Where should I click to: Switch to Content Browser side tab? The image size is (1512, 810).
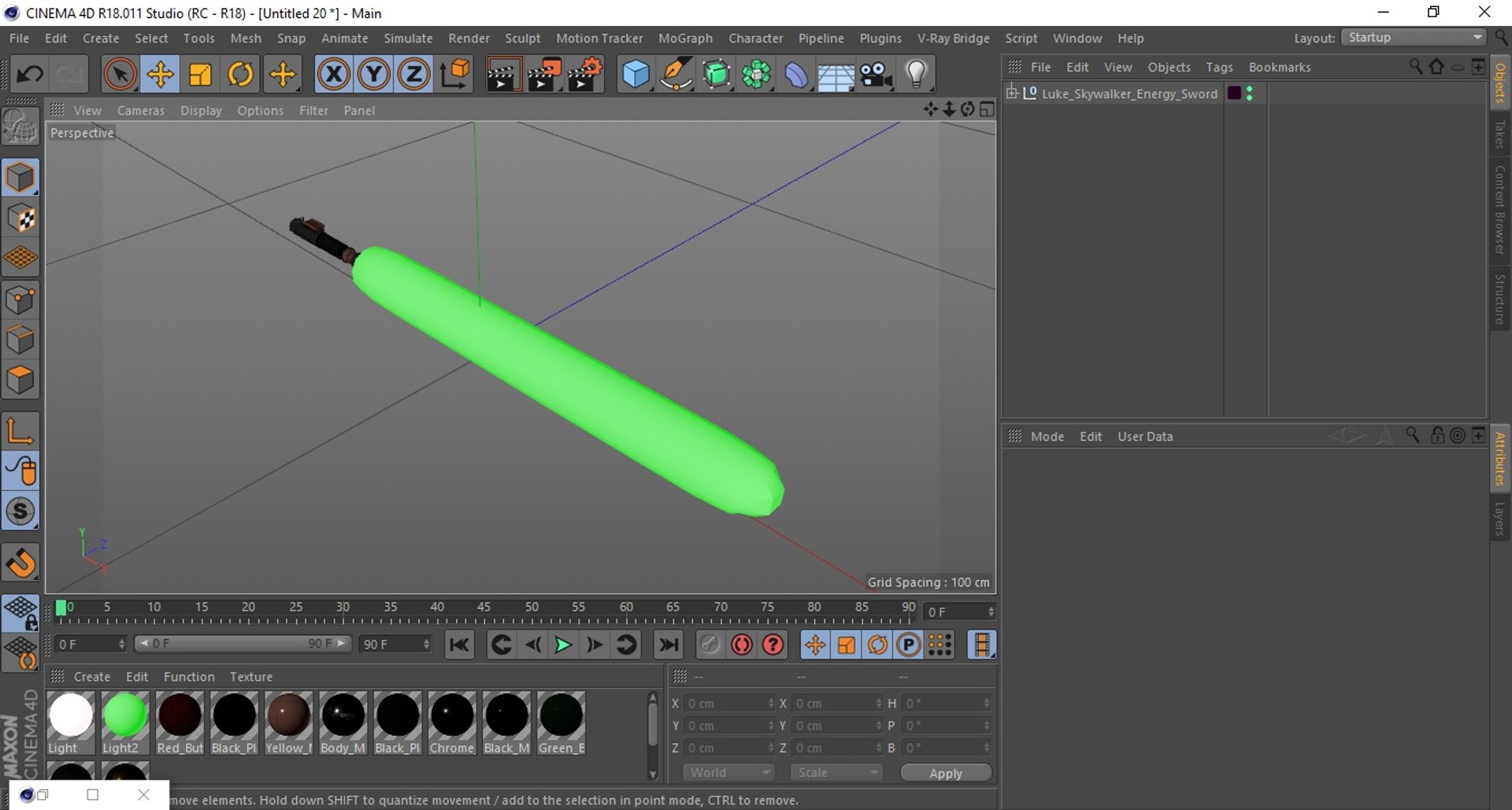point(1500,210)
